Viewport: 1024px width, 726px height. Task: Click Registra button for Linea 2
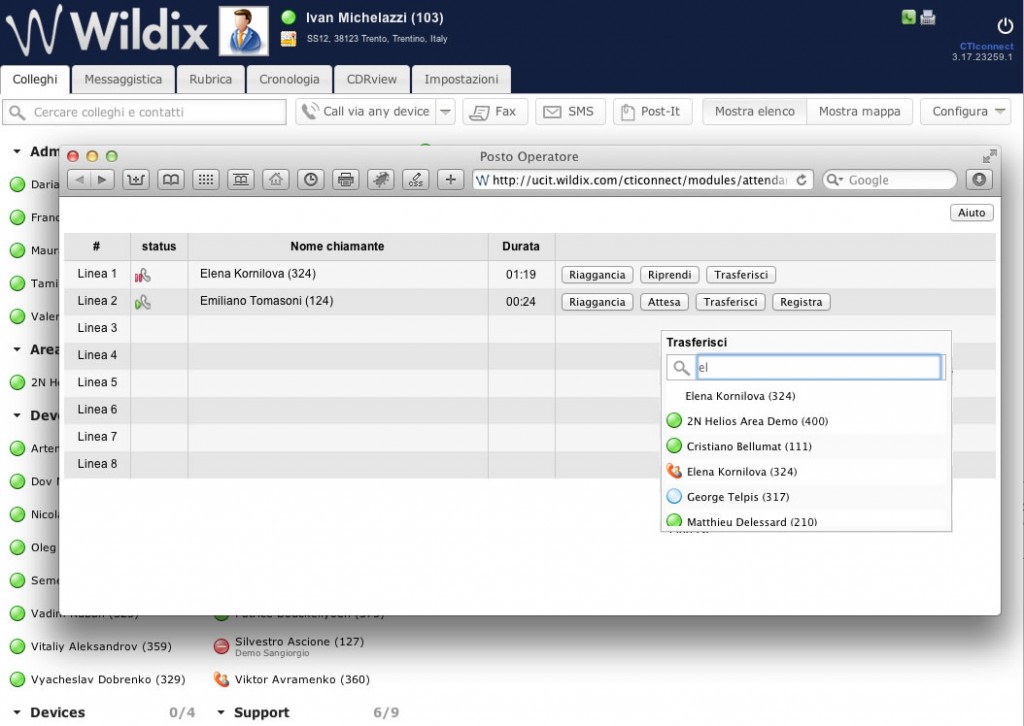point(801,302)
